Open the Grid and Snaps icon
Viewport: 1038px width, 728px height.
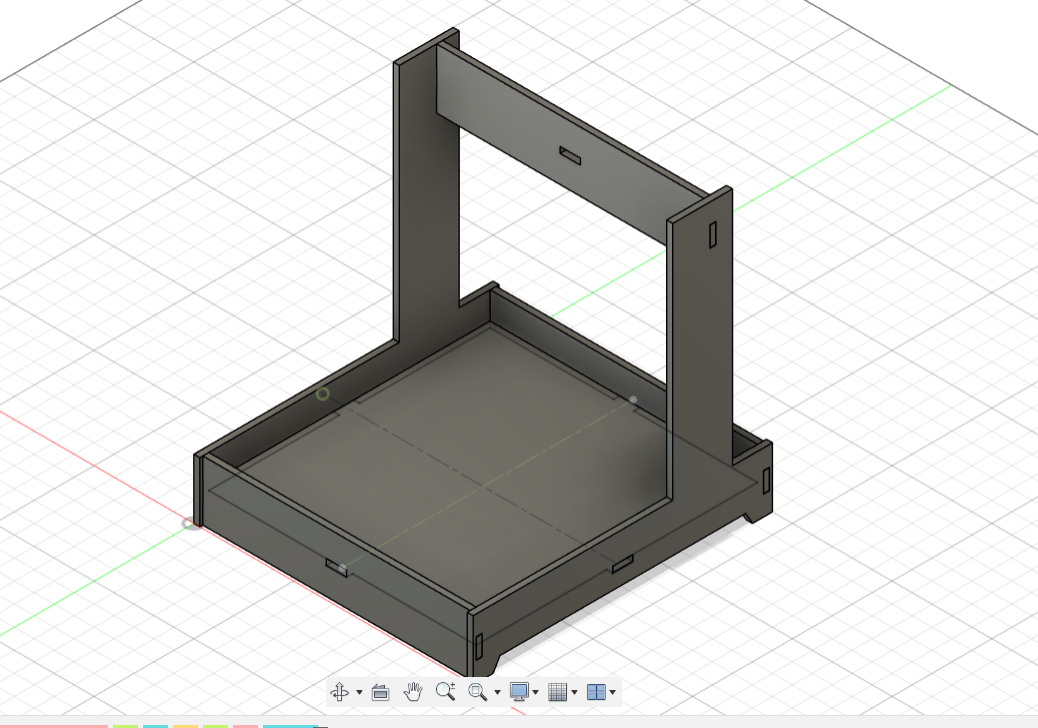point(557,692)
